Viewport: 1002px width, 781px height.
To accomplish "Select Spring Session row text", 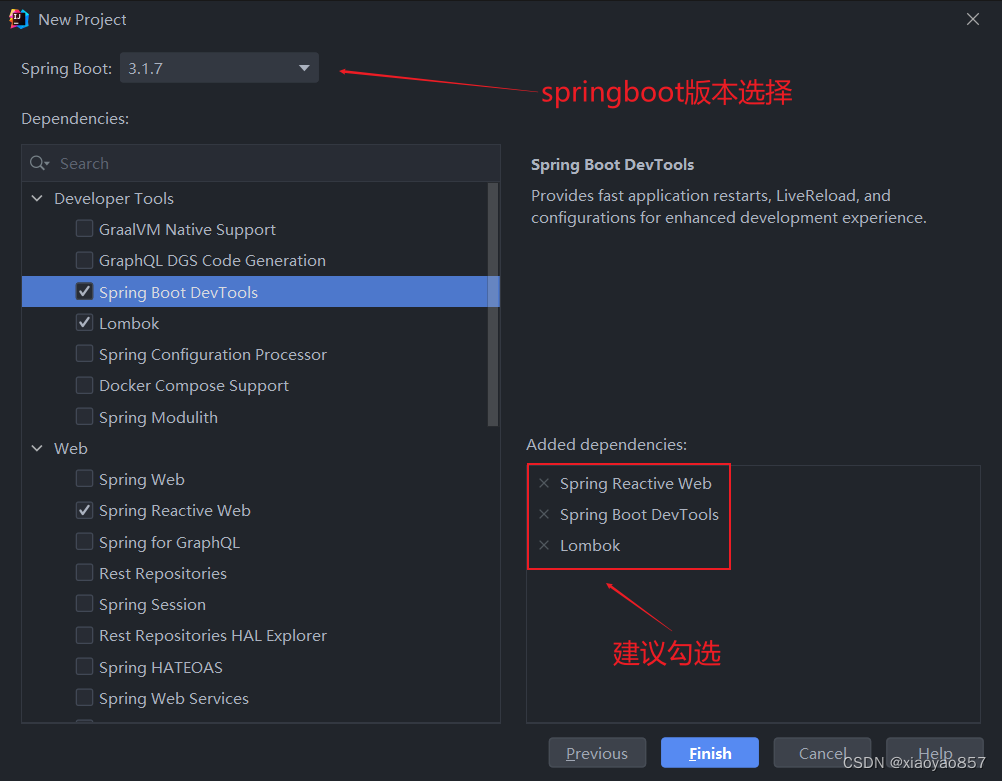I will 152,605.
